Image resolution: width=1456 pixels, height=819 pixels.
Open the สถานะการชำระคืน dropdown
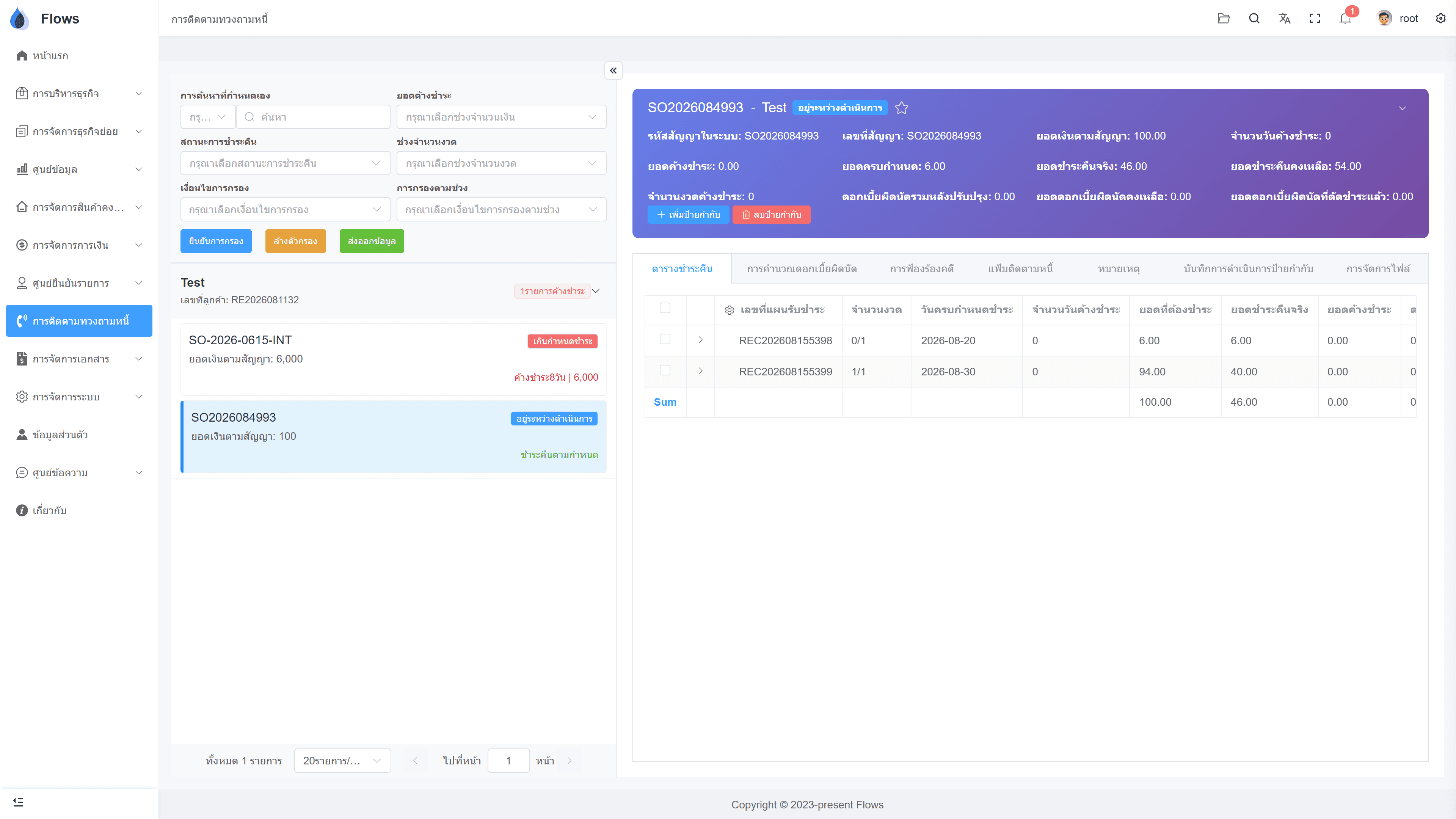pyautogui.click(x=286, y=163)
